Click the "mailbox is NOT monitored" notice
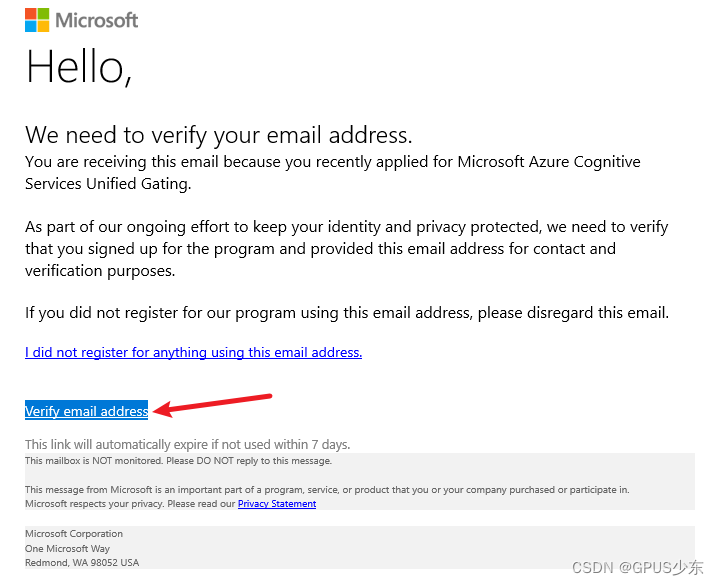The image size is (719, 585). point(178,461)
